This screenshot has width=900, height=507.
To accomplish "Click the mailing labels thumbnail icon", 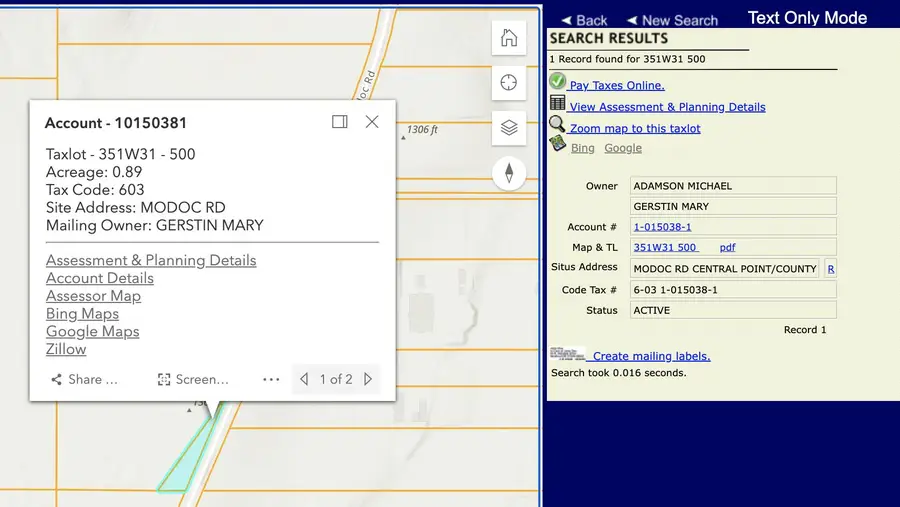I will coord(567,353).
